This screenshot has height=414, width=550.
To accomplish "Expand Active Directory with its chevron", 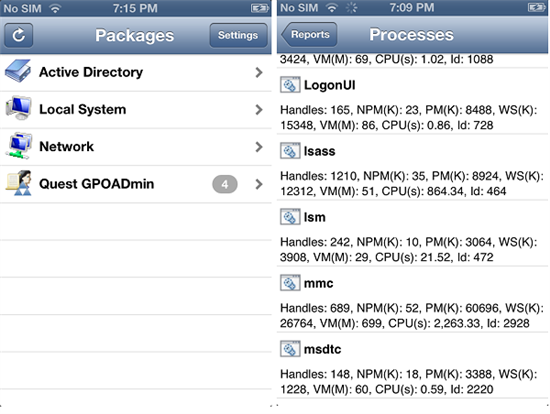I will click(259, 72).
